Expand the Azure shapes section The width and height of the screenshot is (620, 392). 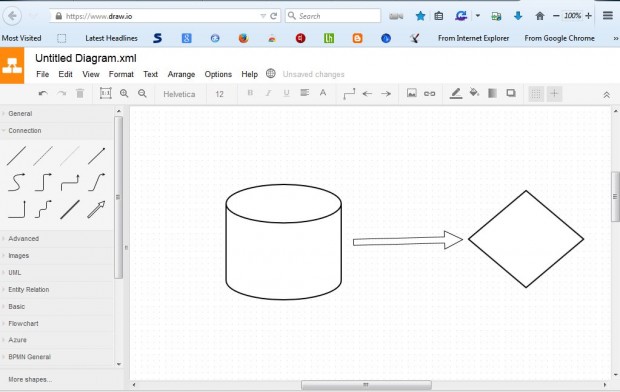pyautogui.click(x=57, y=340)
